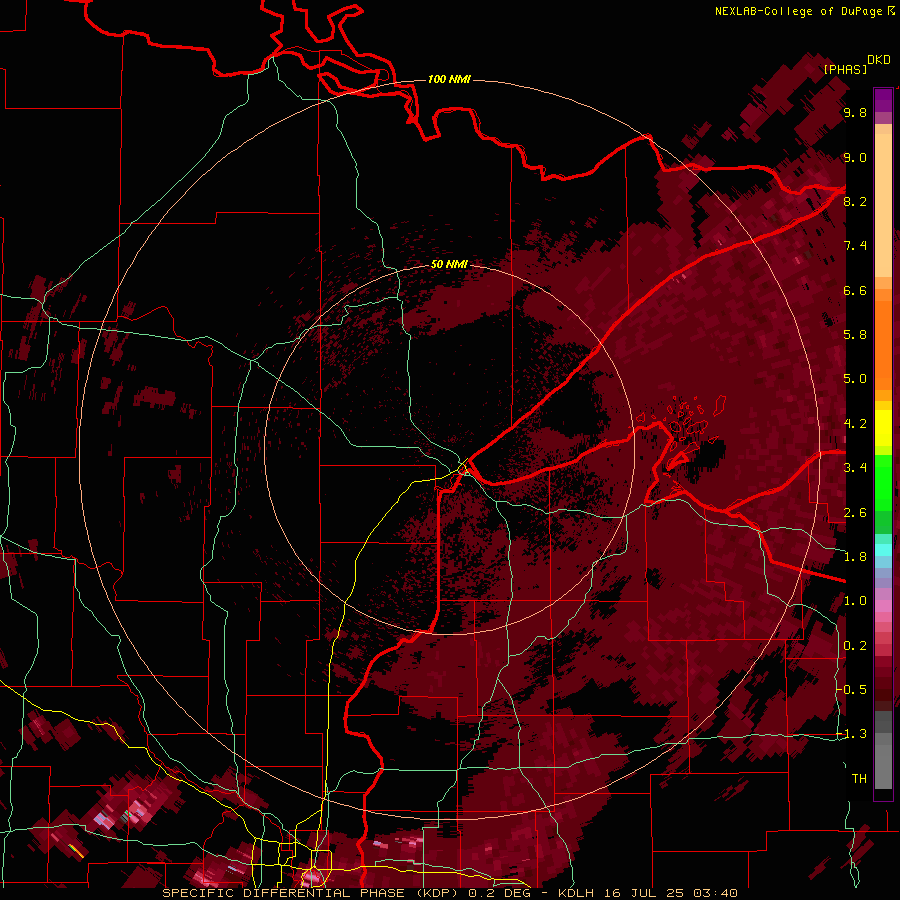
Task: Click the 7.4 legend value
Action: click(855, 246)
